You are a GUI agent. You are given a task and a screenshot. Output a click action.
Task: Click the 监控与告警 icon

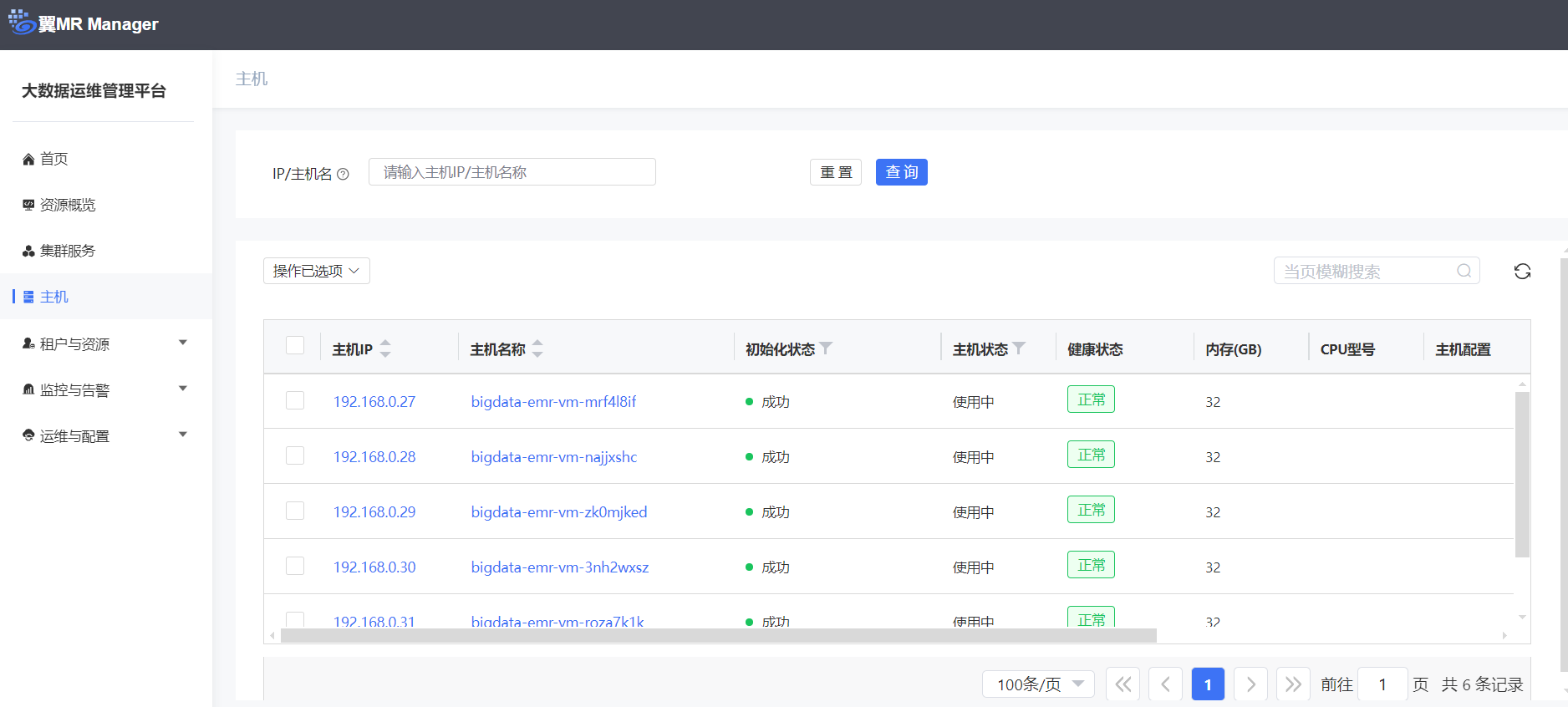click(x=28, y=389)
